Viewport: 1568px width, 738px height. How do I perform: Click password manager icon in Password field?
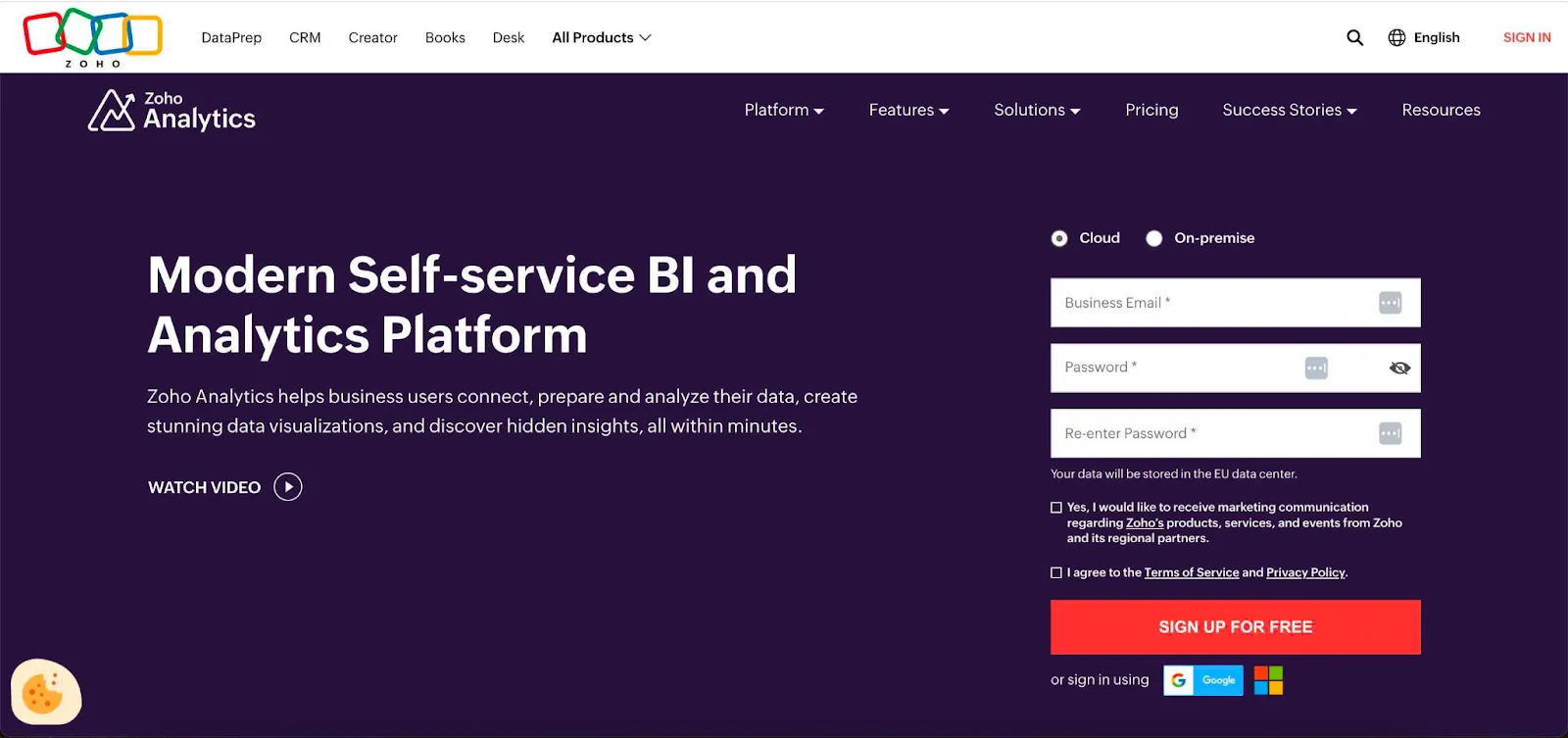coord(1316,368)
